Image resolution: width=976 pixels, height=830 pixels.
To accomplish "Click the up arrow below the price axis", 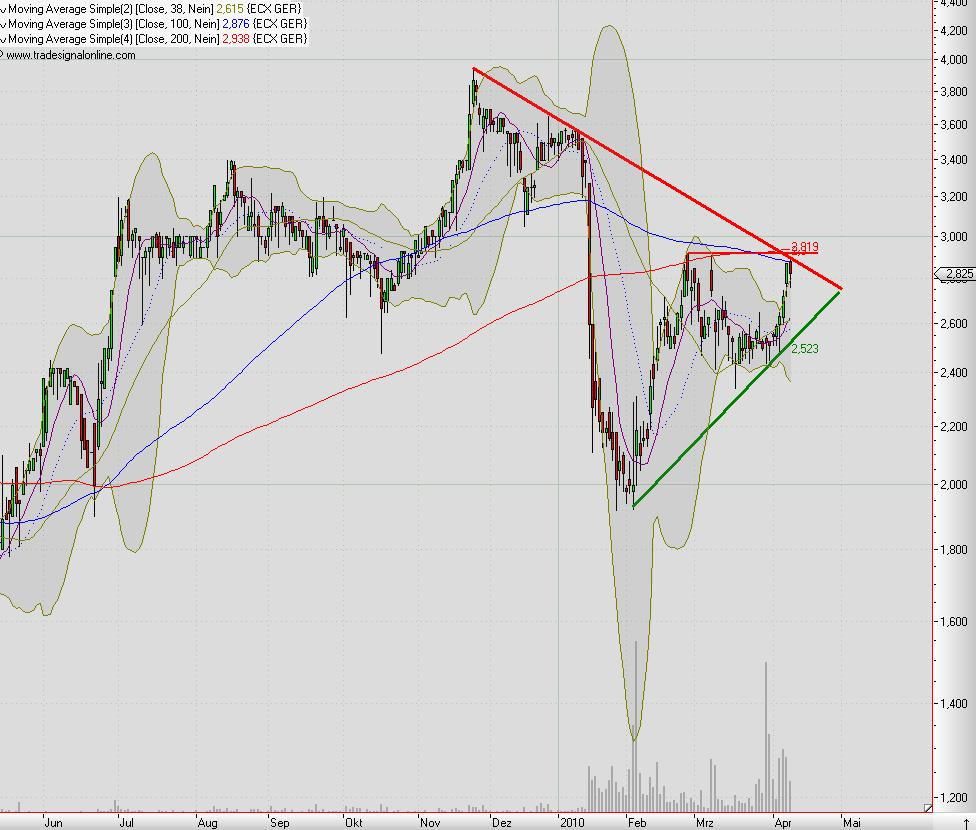I will [x=966, y=822].
